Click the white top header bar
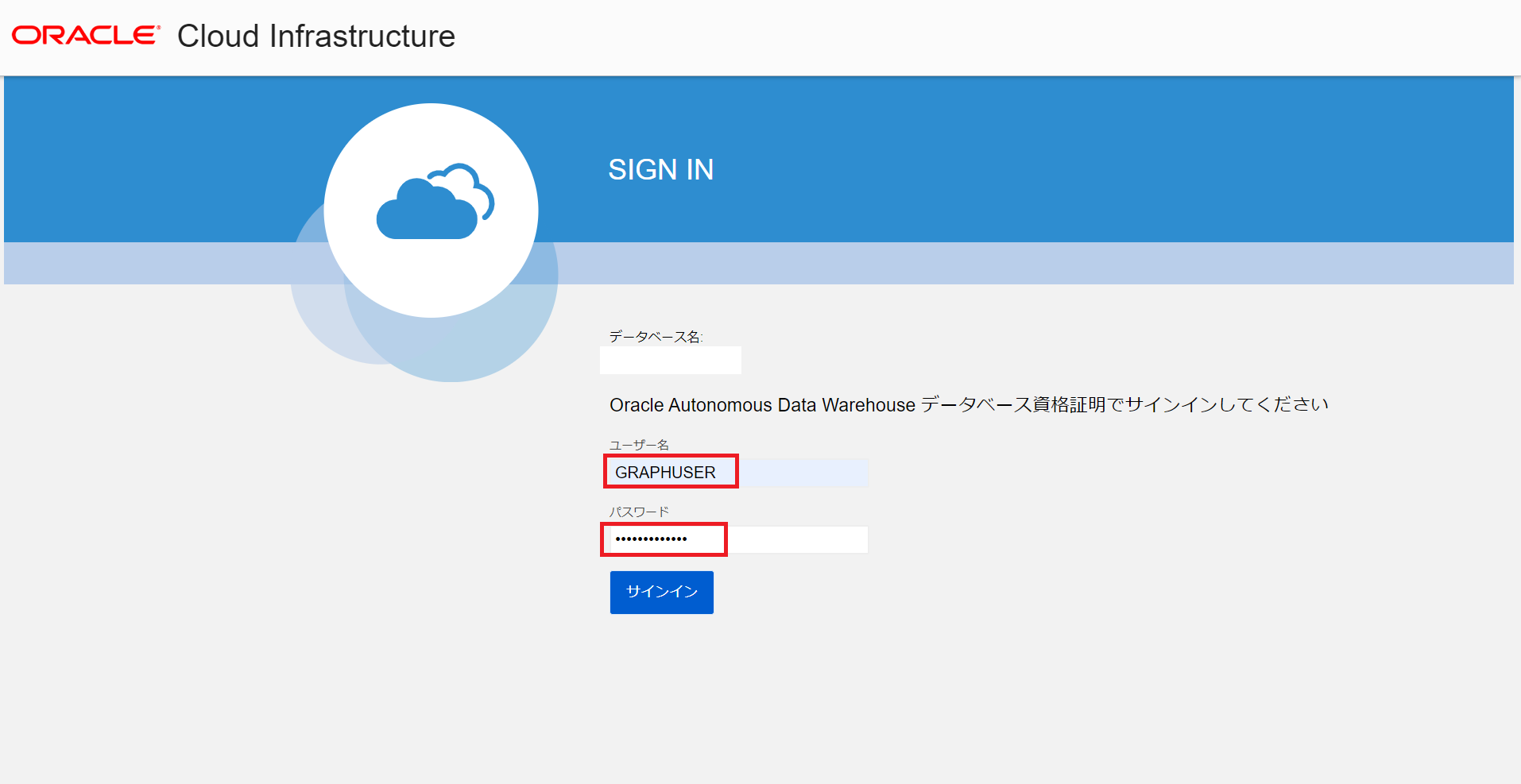Image resolution: width=1521 pixels, height=784 pixels. click(954, 37)
